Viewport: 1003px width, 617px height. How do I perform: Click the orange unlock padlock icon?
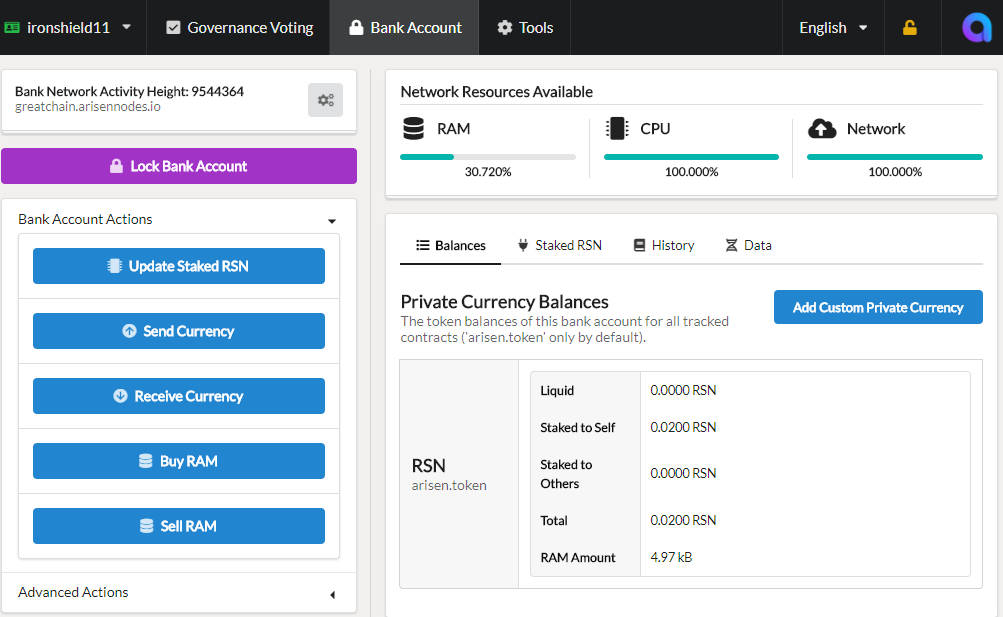click(909, 28)
